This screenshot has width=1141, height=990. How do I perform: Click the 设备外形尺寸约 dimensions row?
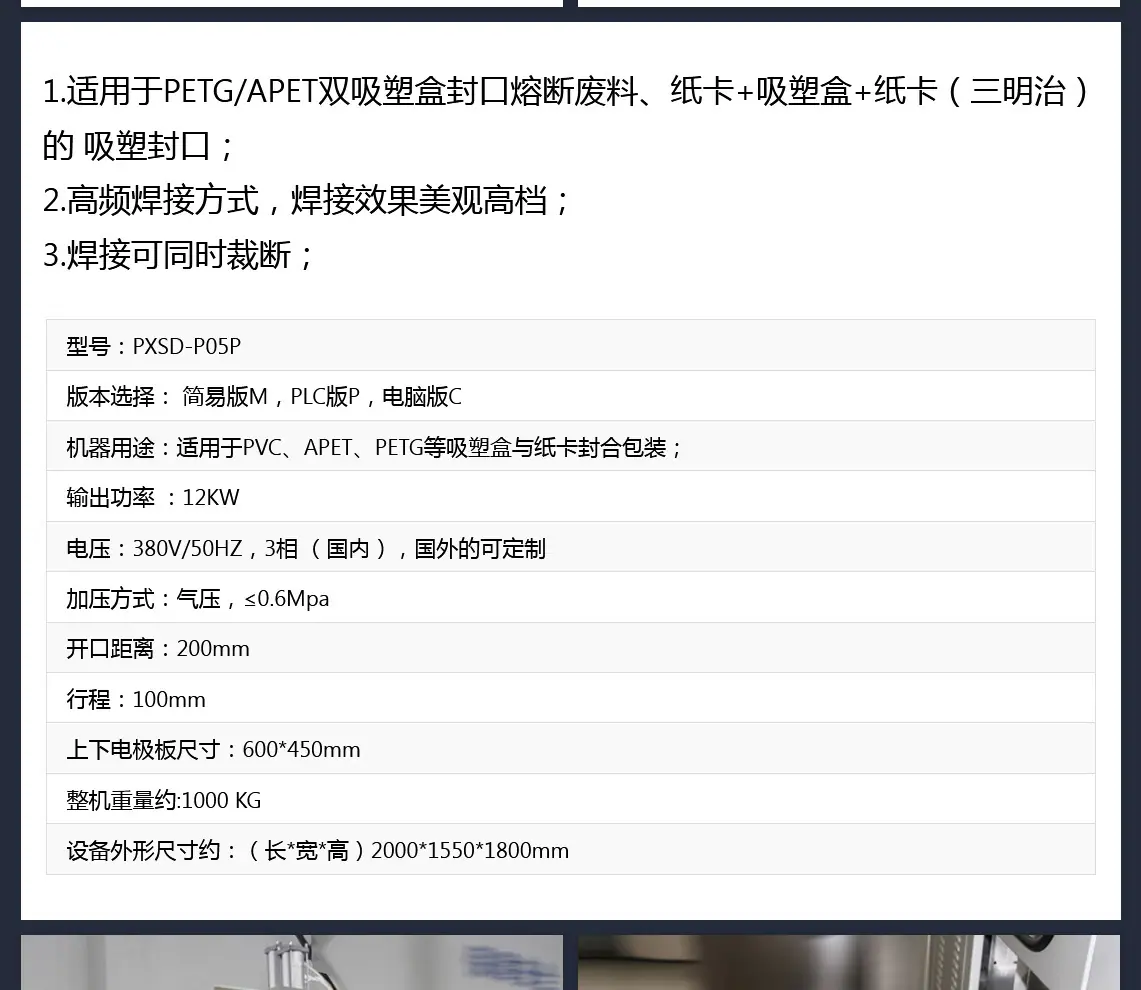pos(570,850)
